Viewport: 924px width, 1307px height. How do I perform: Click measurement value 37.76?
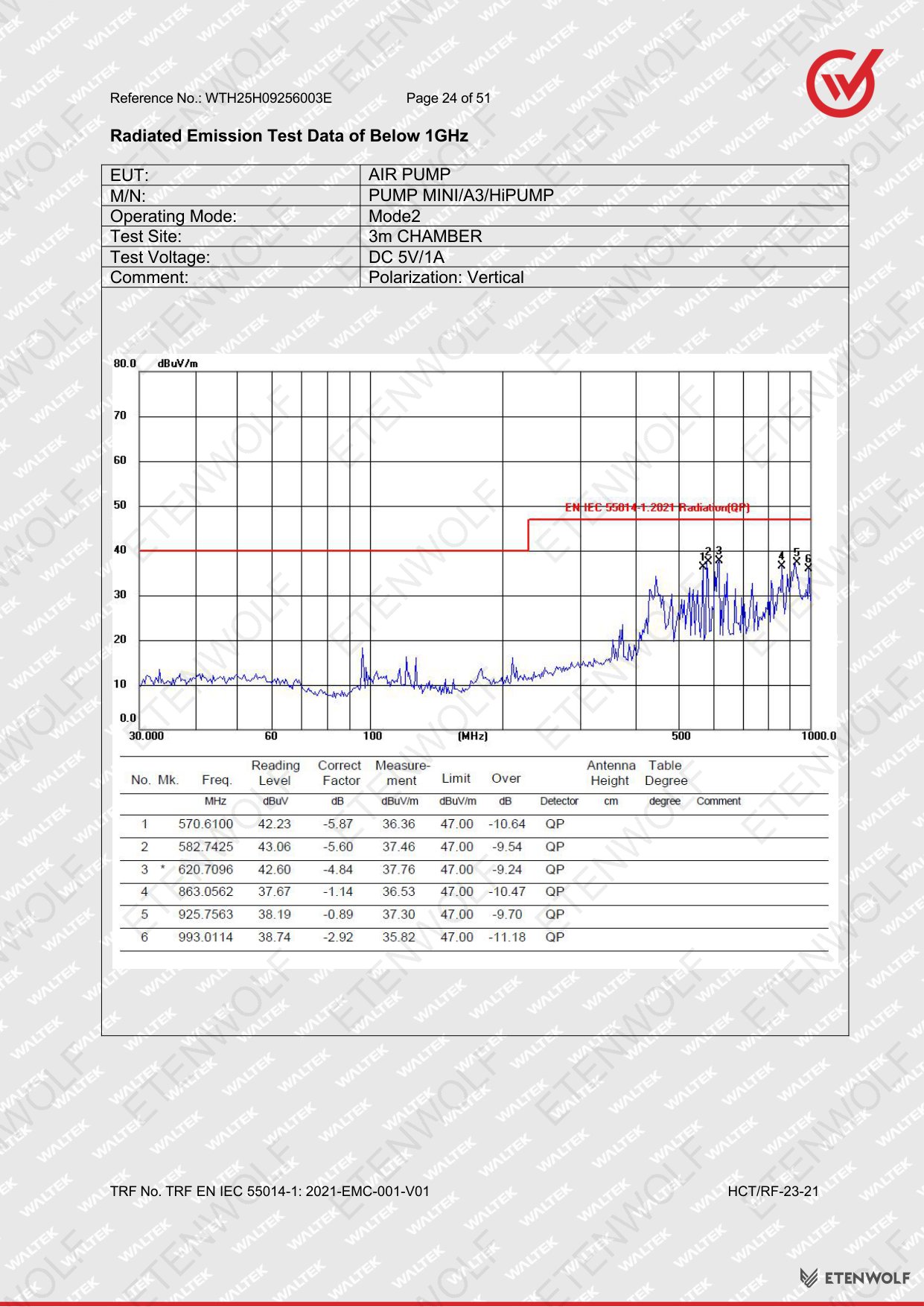399,869
